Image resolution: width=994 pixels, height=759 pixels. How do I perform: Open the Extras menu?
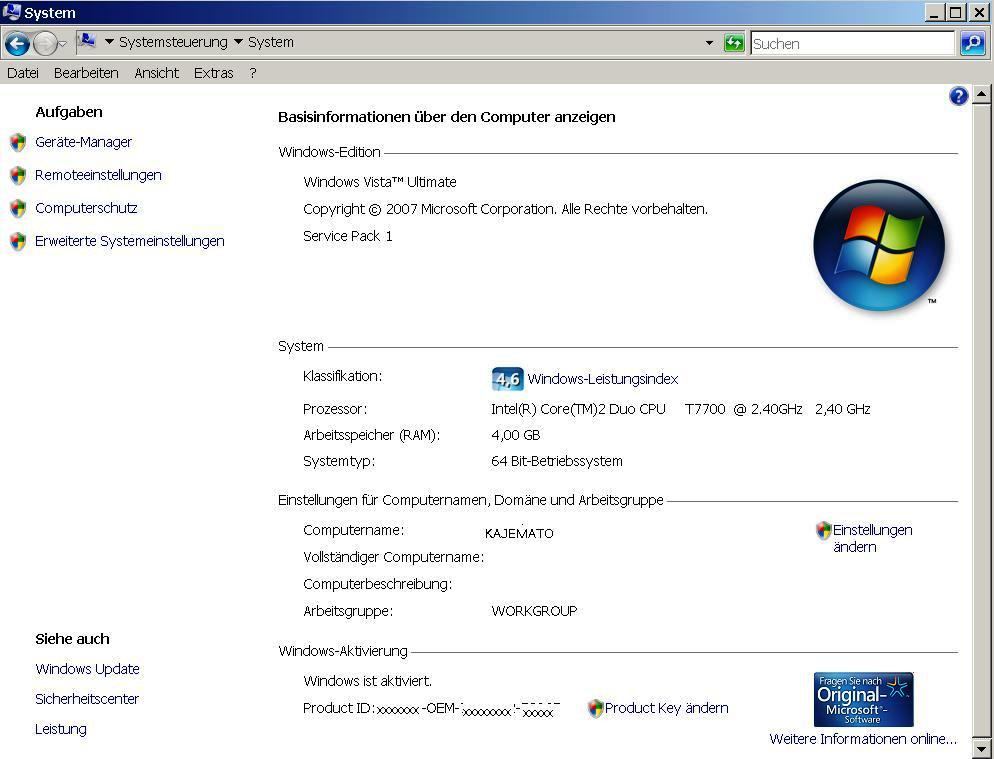(x=214, y=73)
